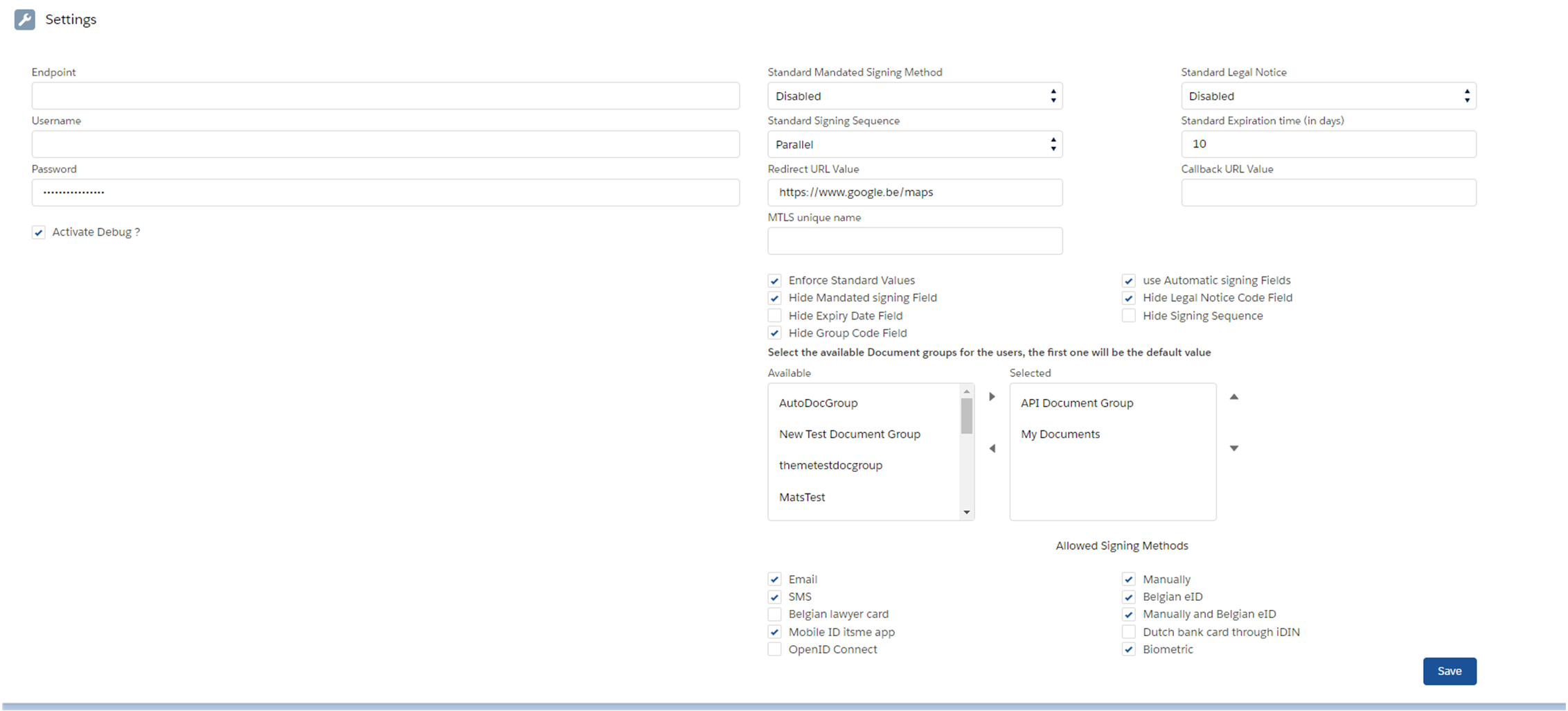Viewport: 1568px width, 711px height.
Task: Click the Settings wrench icon
Action: [x=25, y=19]
